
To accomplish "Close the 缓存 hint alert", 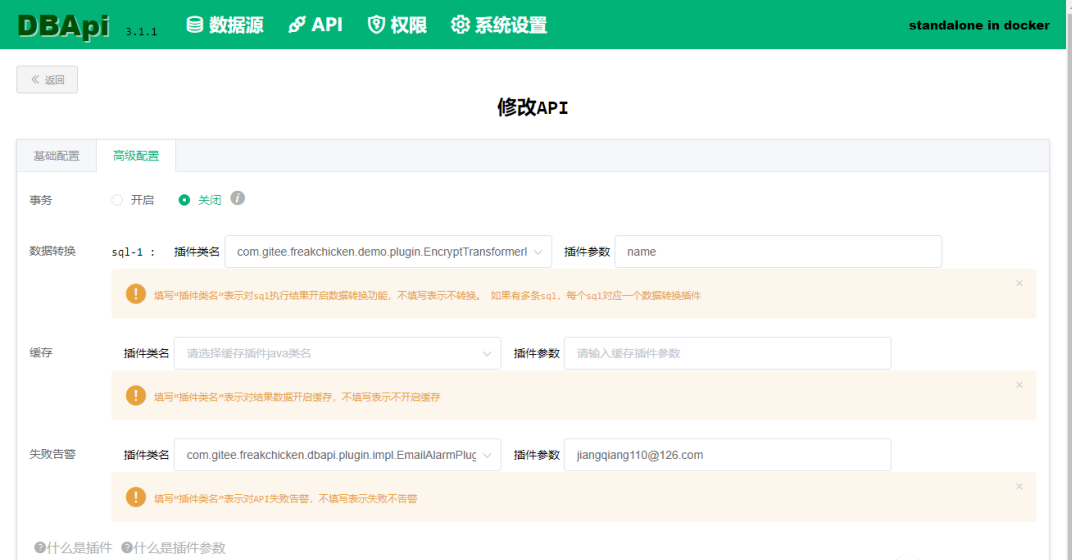I will pyautogui.click(x=1019, y=385).
